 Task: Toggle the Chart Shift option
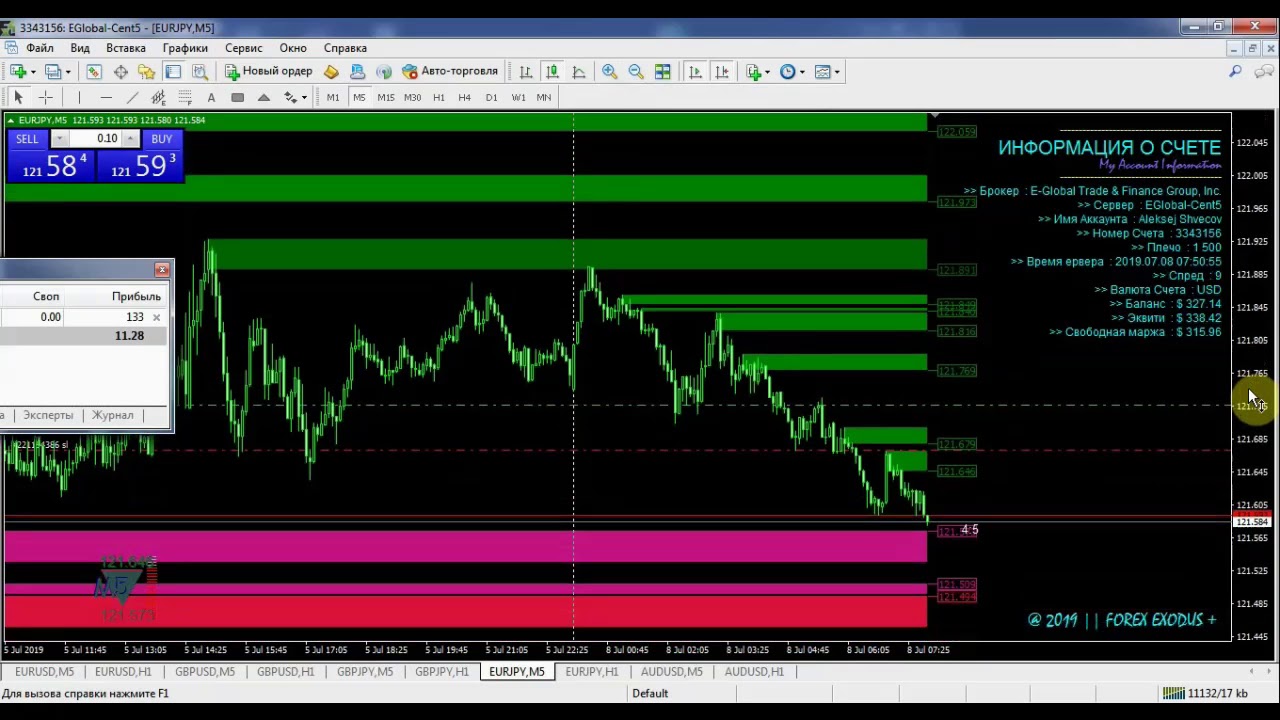[x=722, y=71]
